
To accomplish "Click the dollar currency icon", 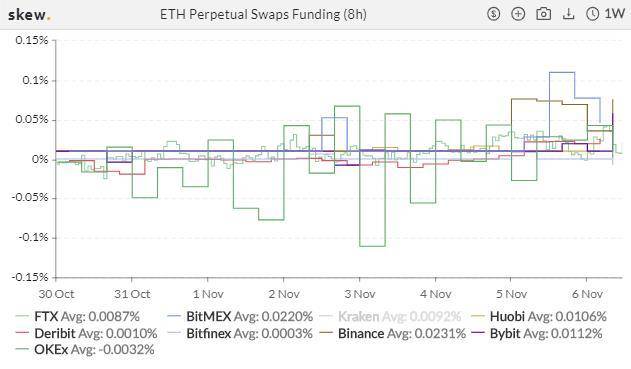I will click(493, 14).
